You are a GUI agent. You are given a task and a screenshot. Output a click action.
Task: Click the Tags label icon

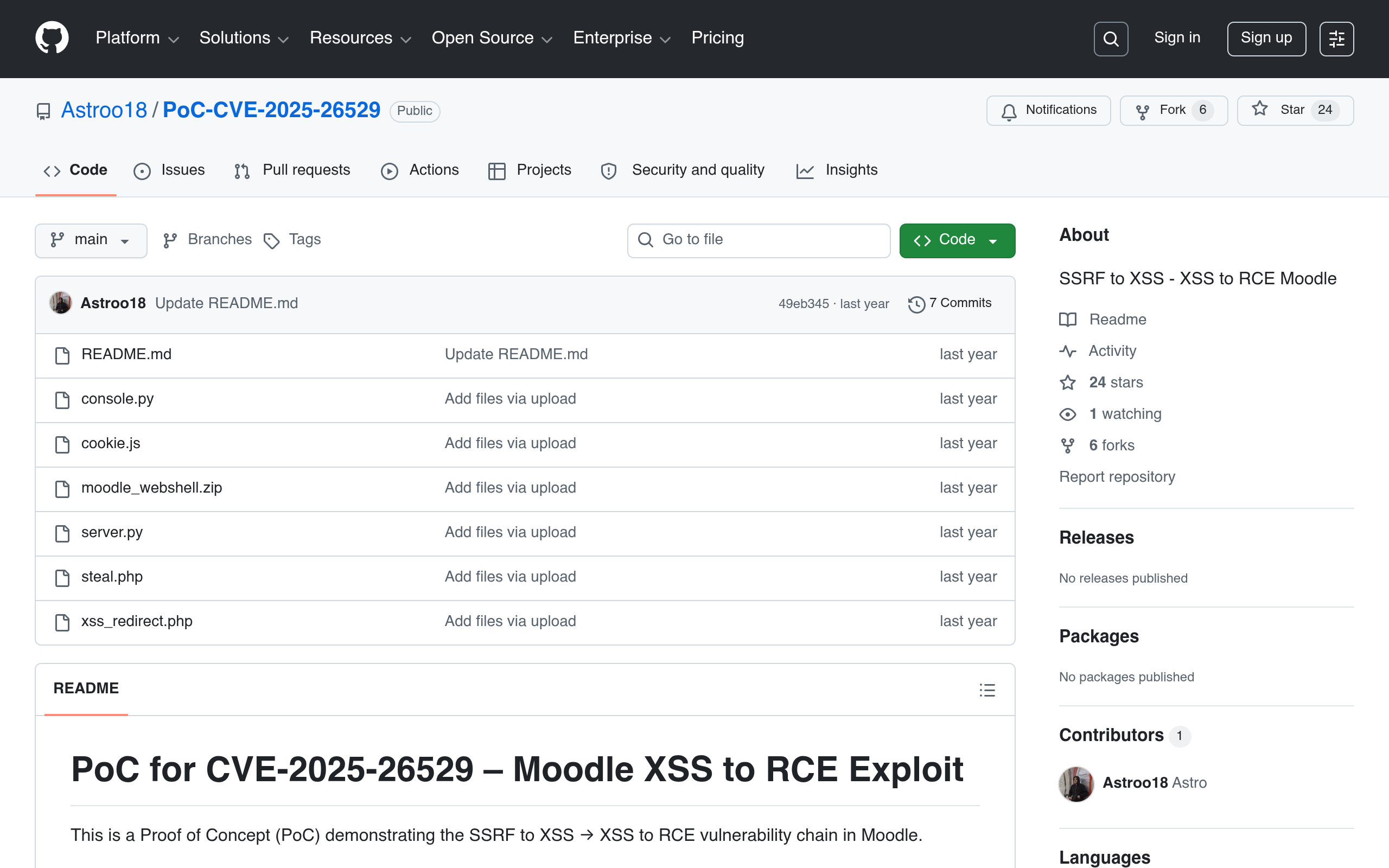click(271, 240)
